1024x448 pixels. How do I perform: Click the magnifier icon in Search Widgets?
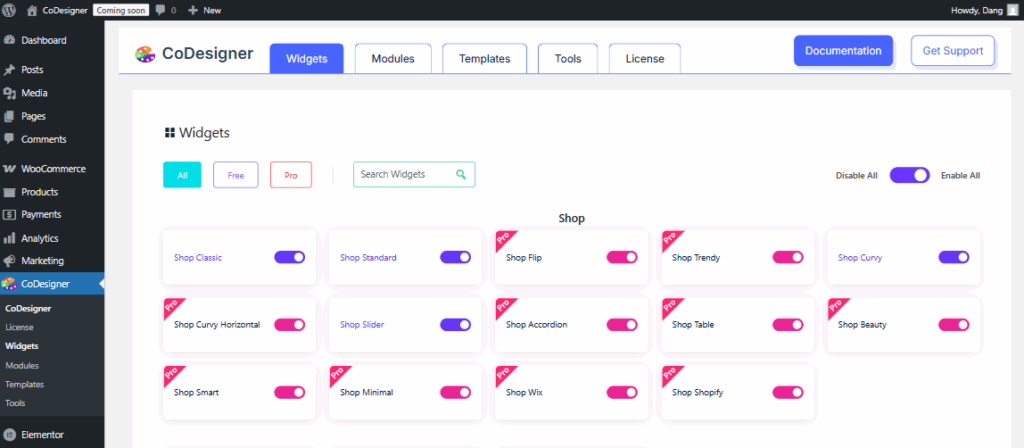coord(461,174)
